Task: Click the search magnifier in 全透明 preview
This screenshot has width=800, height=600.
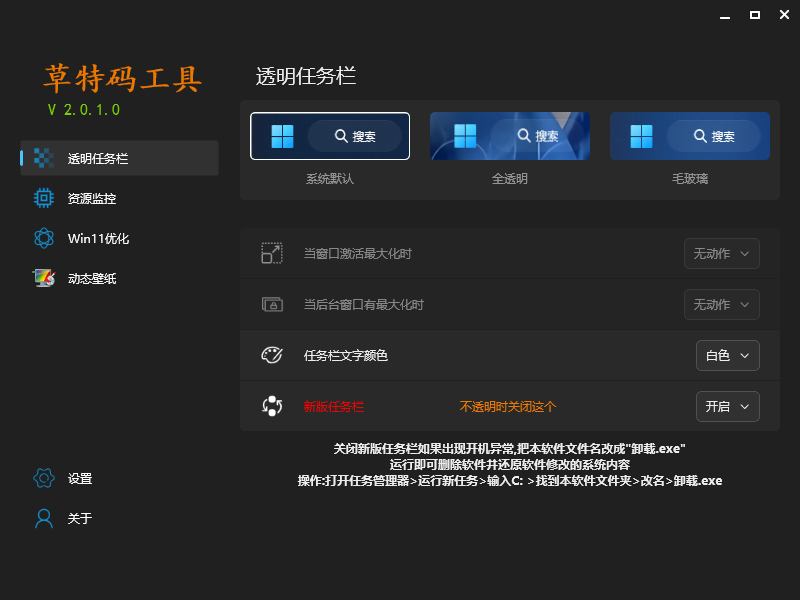Action: (524, 135)
